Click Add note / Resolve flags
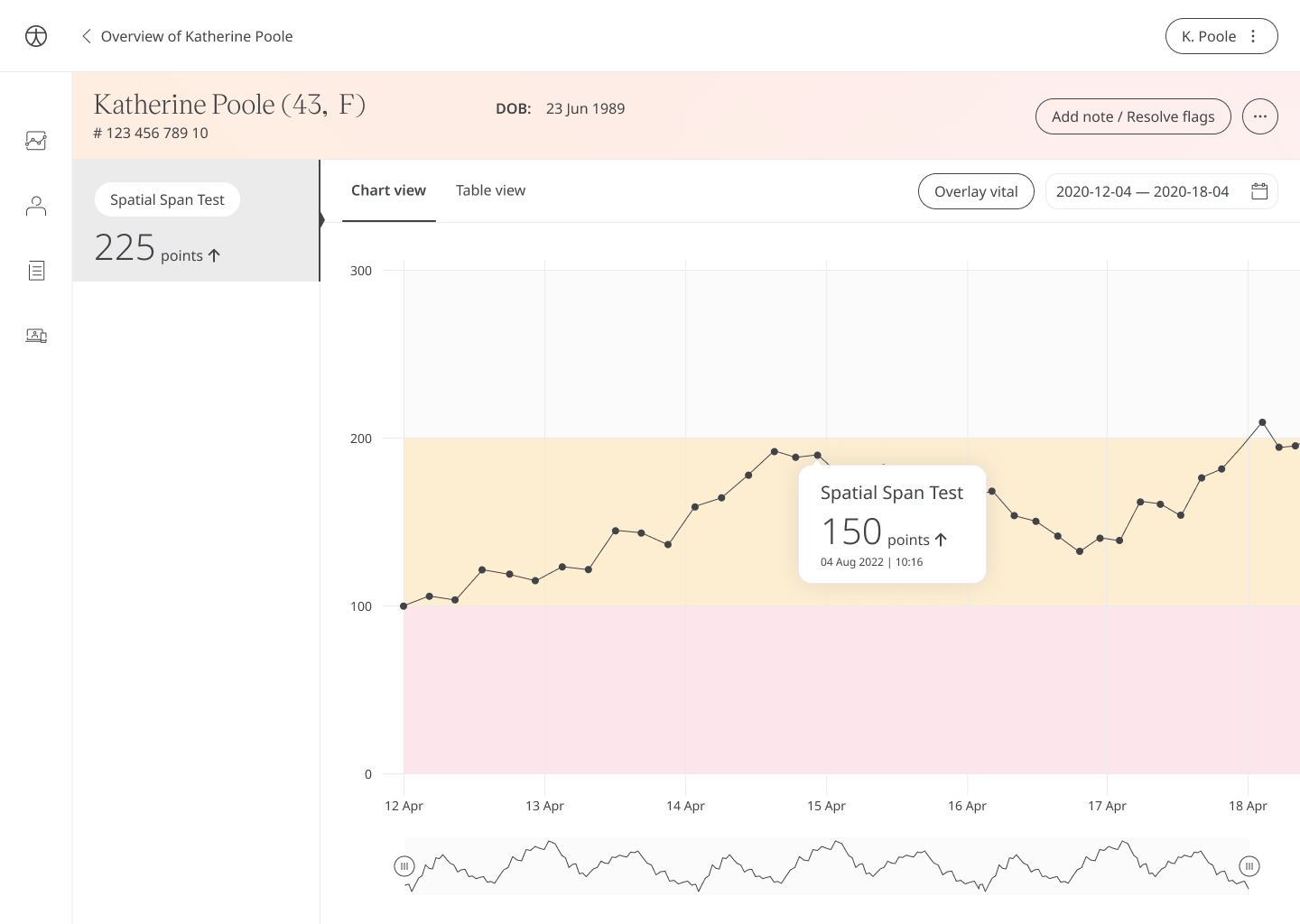Image resolution: width=1300 pixels, height=924 pixels. (1133, 116)
